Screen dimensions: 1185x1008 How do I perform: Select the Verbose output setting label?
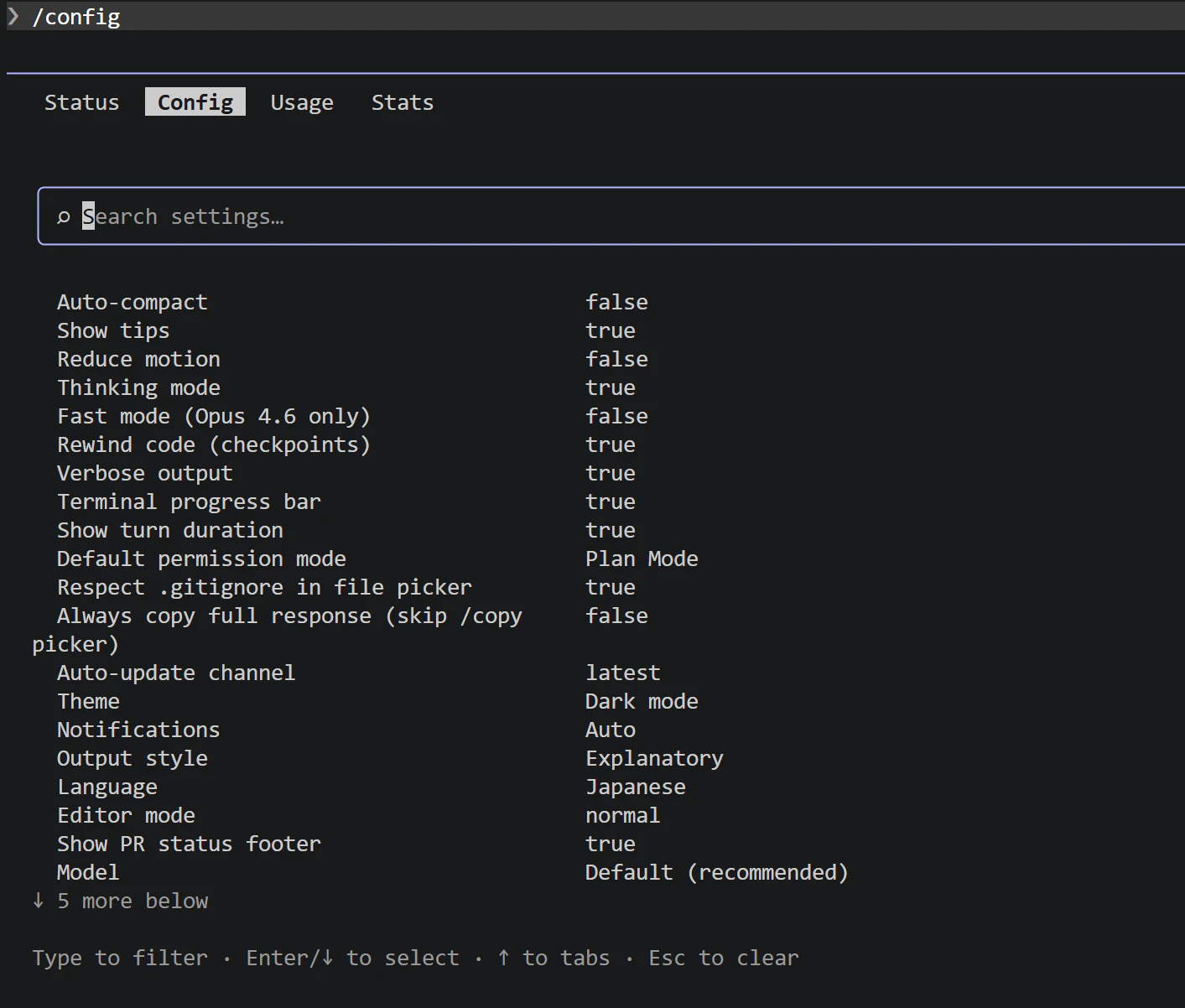[145, 473]
